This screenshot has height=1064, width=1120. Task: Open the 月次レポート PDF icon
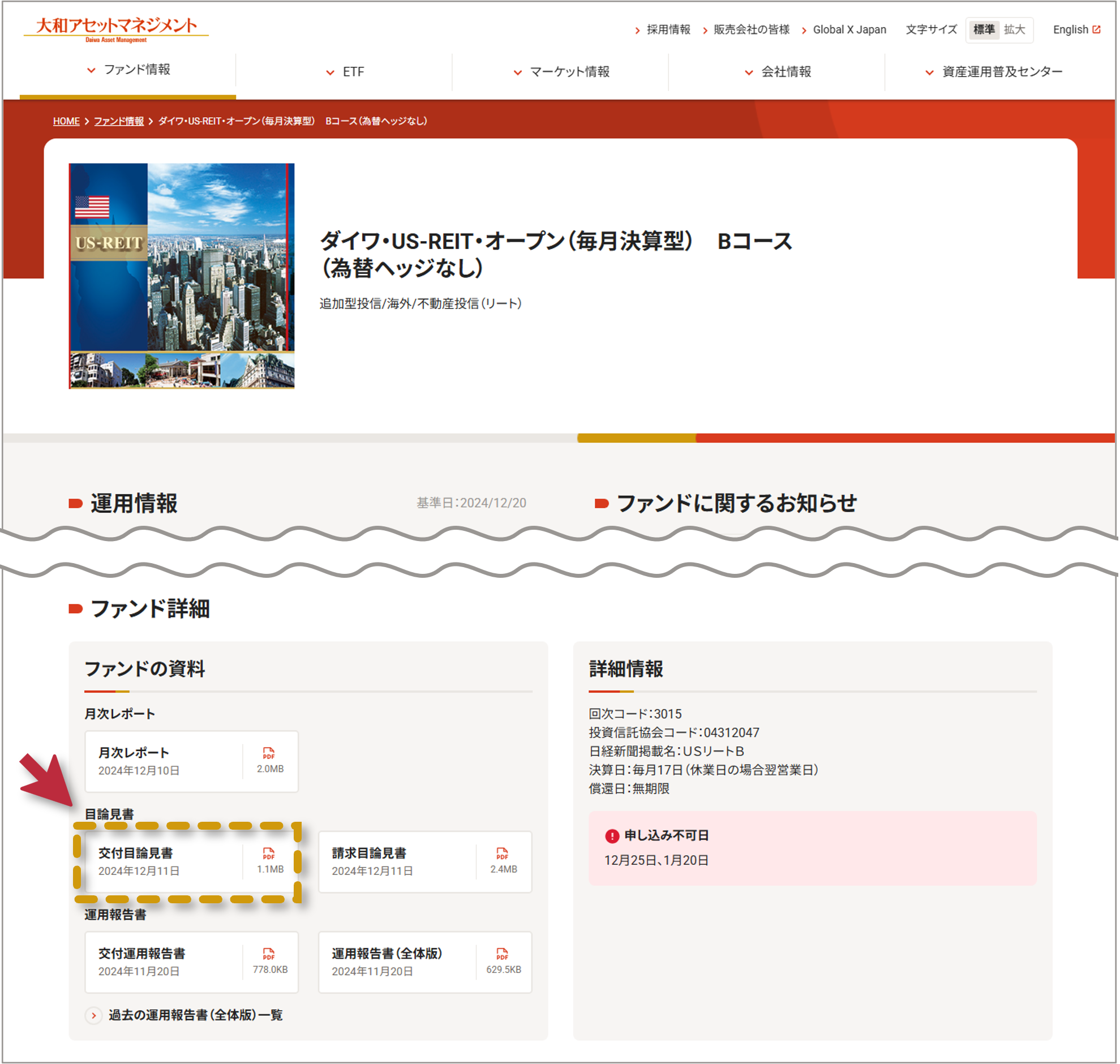pyautogui.click(x=269, y=754)
